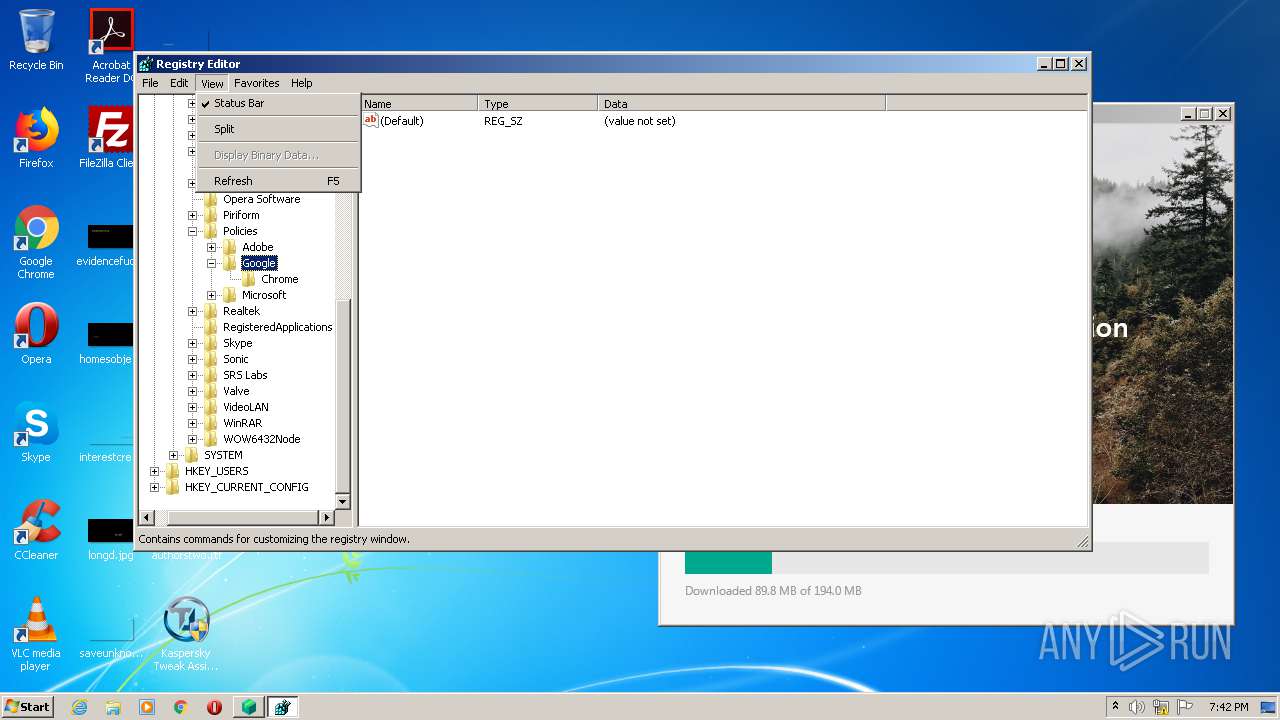The height and width of the screenshot is (720, 1280).
Task: Expand the Realtek registry key
Action: click(193, 311)
